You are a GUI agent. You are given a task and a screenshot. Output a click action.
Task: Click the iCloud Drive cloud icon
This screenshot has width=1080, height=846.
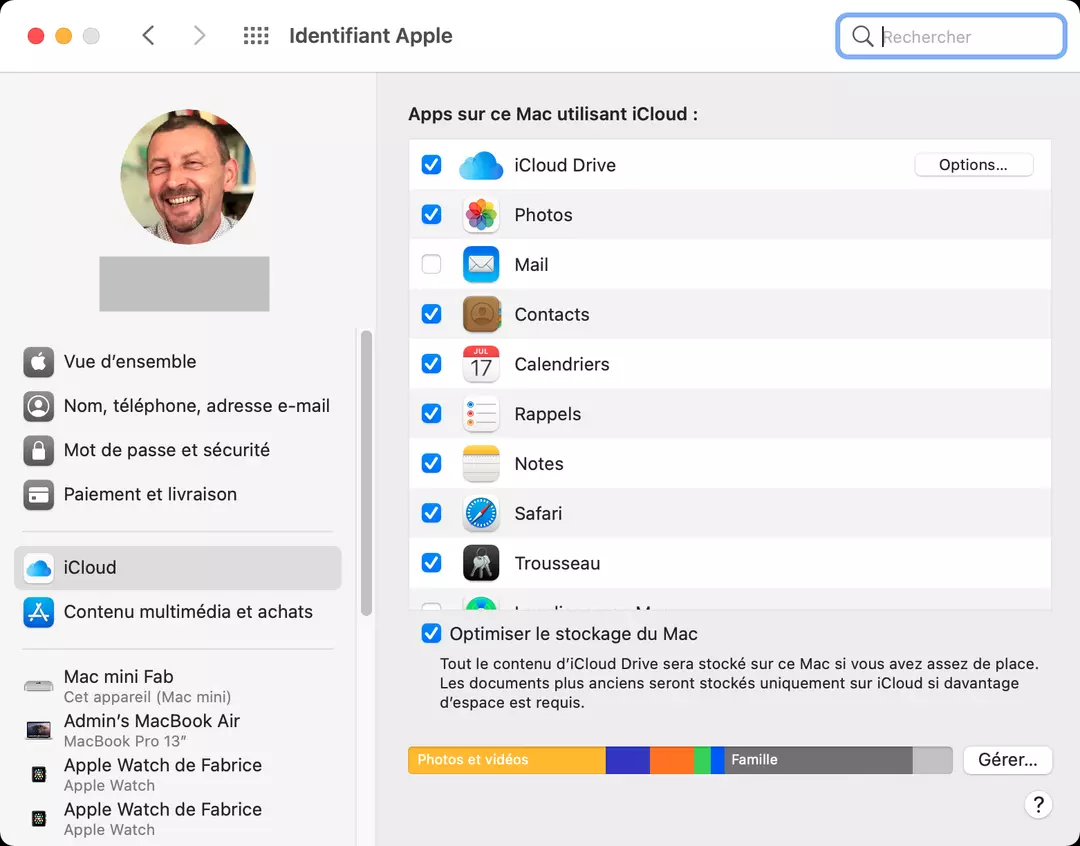(481, 165)
